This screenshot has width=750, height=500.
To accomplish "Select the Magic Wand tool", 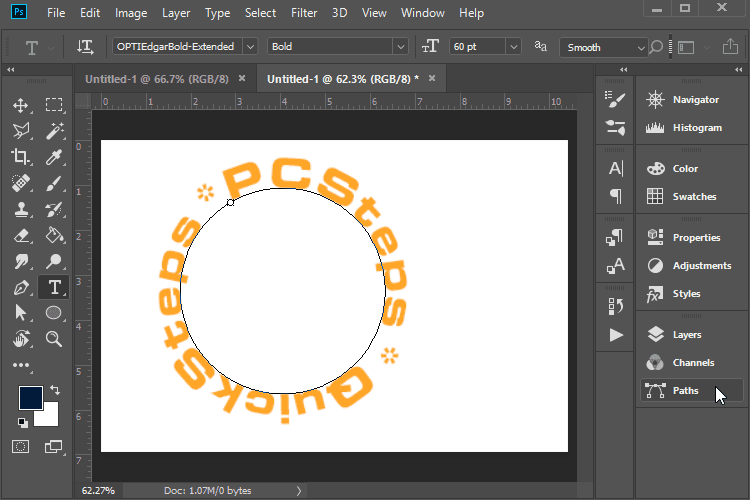I will click(x=55, y=131).
